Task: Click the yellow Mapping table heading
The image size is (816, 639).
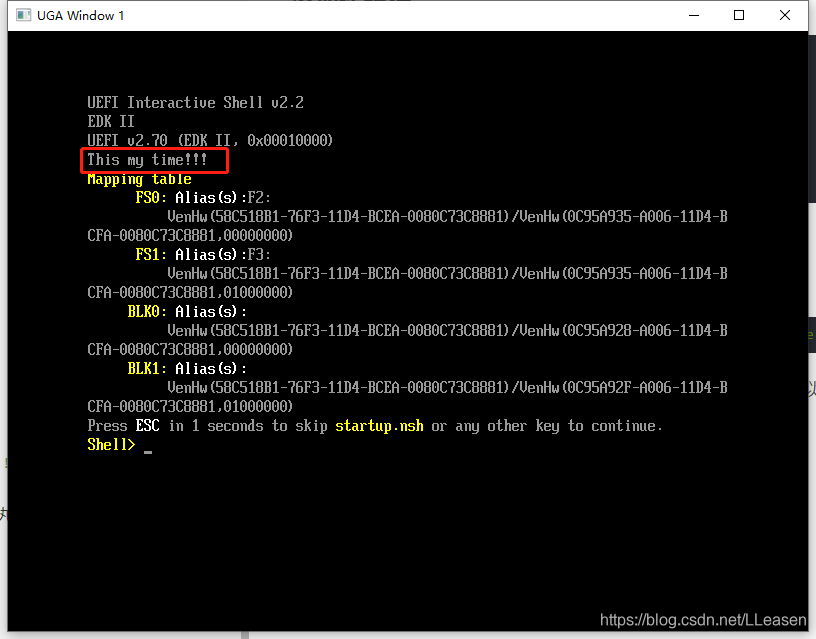Action: point(140,179)
